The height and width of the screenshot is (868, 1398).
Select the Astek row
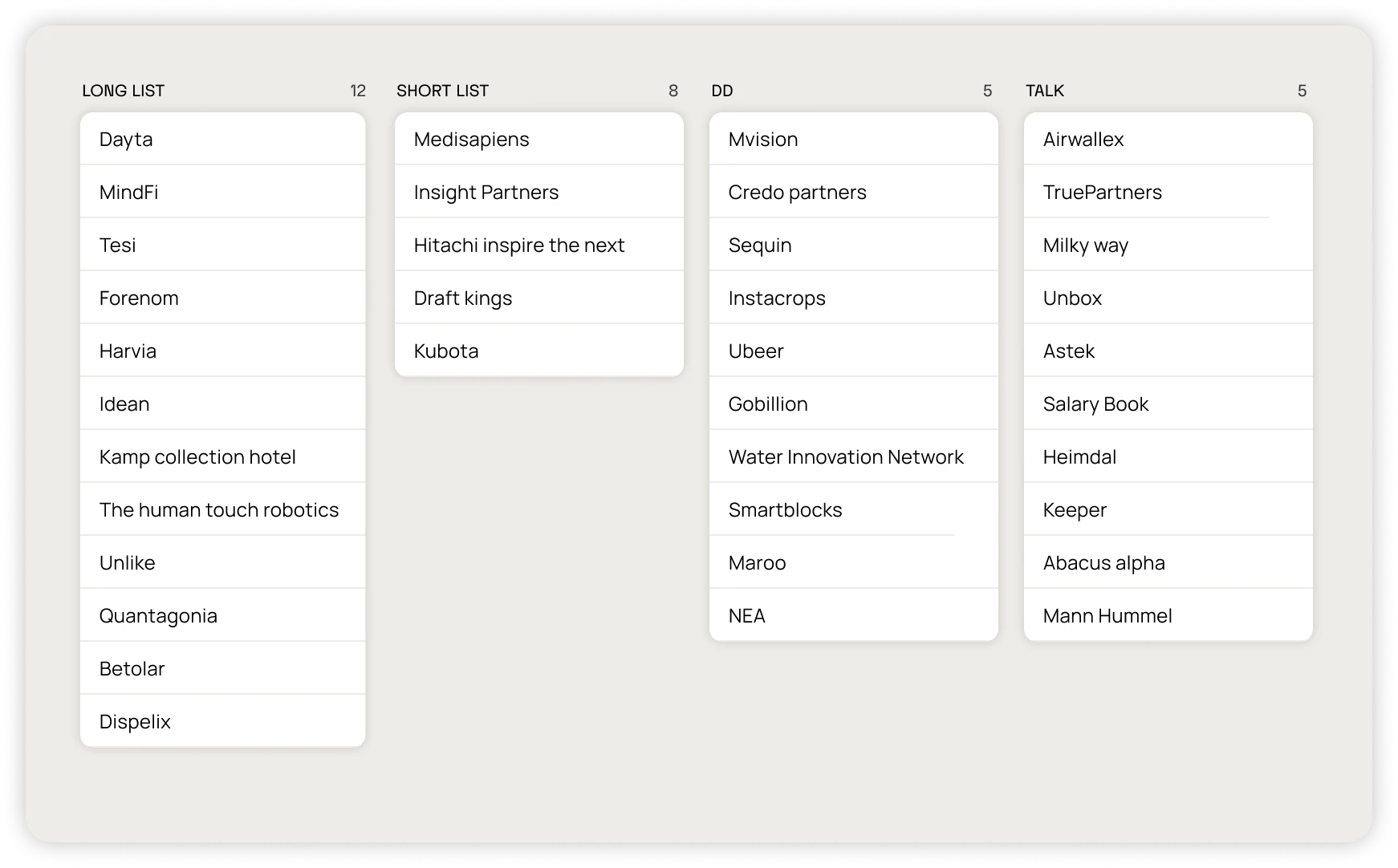coord(1168,351)
